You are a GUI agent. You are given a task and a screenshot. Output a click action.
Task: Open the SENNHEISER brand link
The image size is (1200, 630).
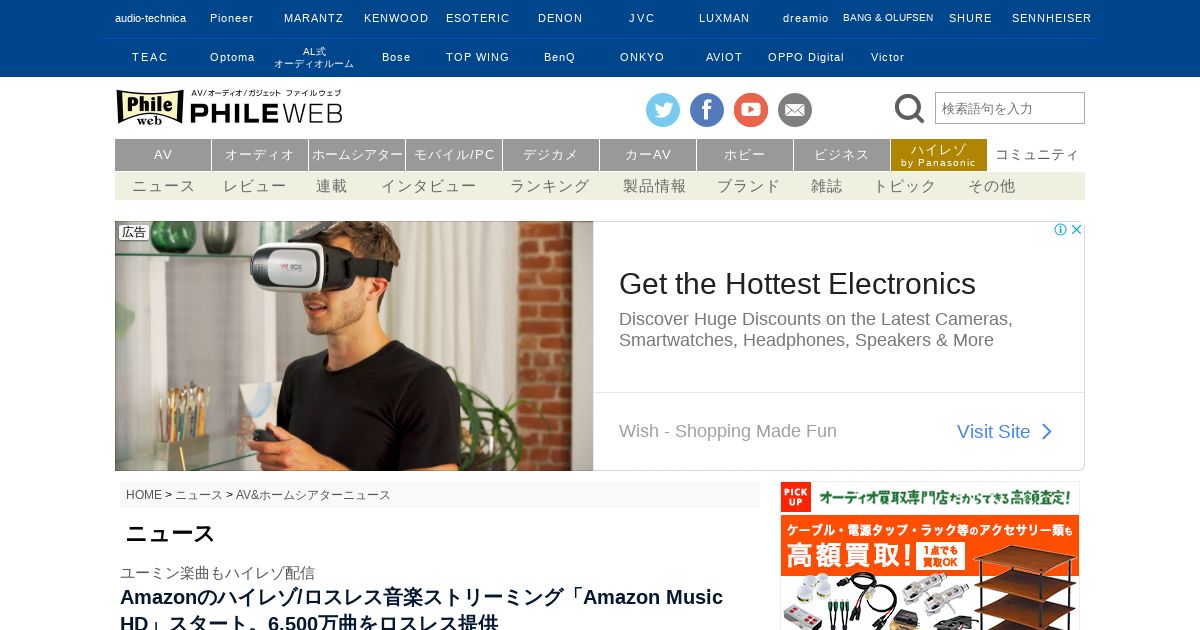click(1051, 18)
